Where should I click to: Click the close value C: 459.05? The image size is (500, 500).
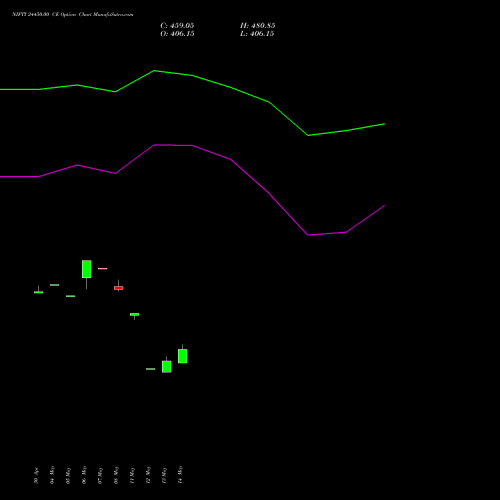(x=177, y=26)
